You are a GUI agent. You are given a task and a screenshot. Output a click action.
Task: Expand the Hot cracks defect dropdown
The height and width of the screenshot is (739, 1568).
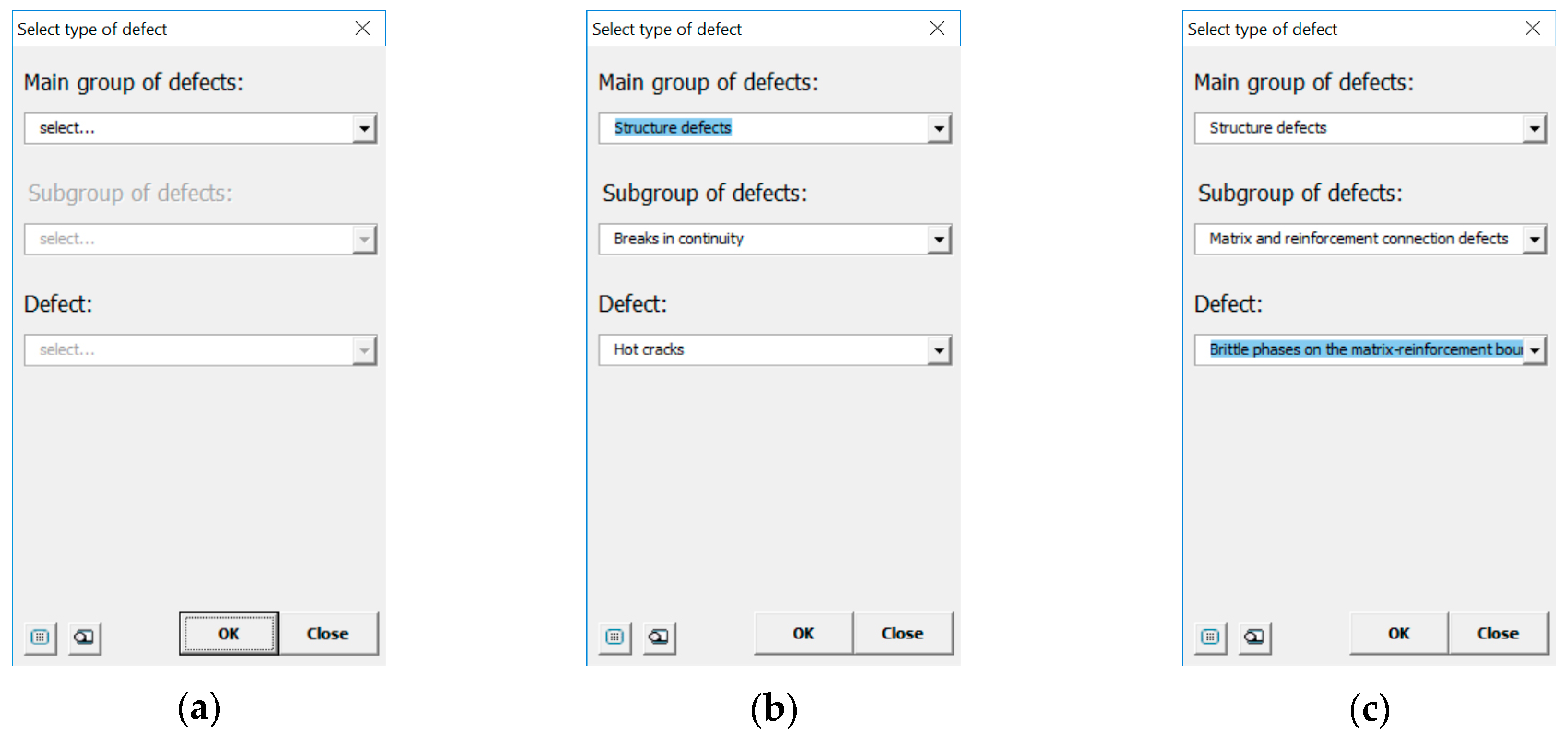(939, 350)
